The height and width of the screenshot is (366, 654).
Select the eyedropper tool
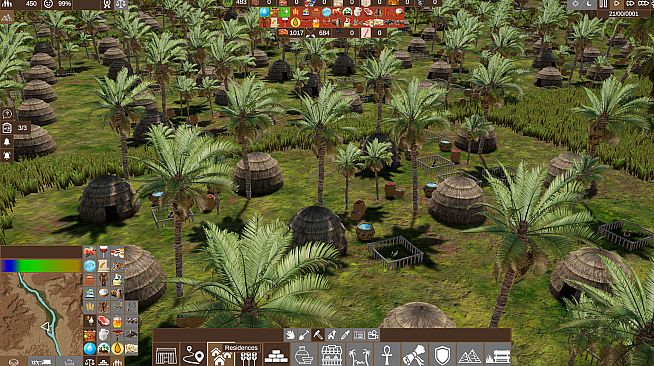pyautogui.click(x=345, y=335)
